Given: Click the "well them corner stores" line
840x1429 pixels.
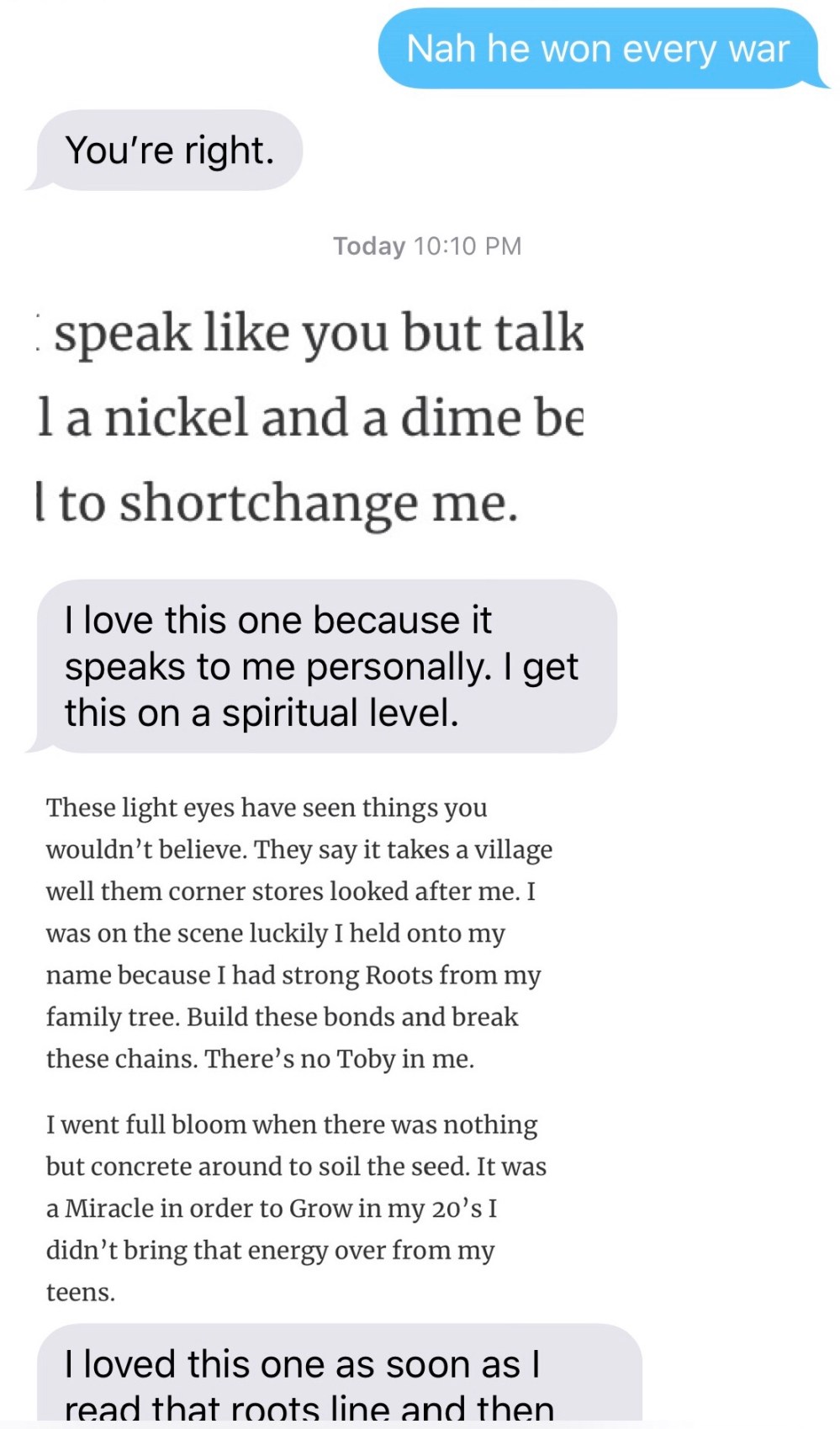Looking at the screenshot, I should coord(290,892).
